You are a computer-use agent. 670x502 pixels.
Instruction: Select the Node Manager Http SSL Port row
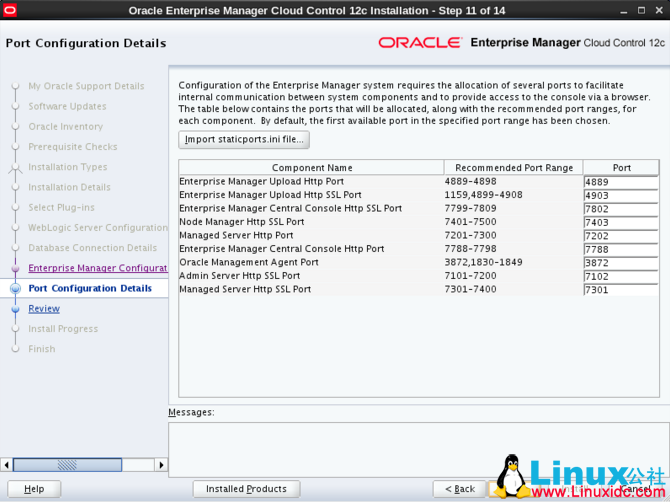click(419, 222)
